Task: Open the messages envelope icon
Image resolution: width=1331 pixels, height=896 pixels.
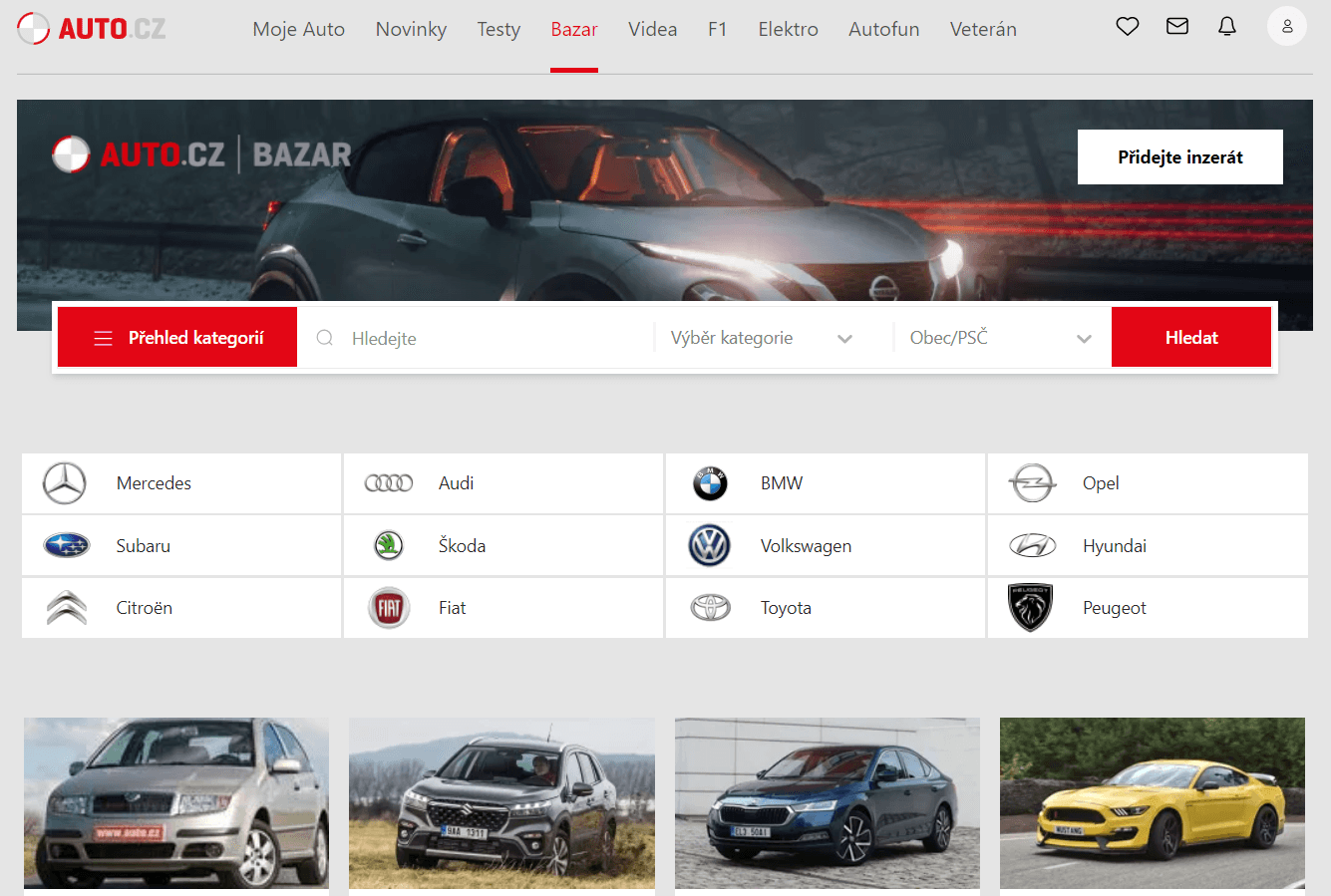Action: (1177, 27)
